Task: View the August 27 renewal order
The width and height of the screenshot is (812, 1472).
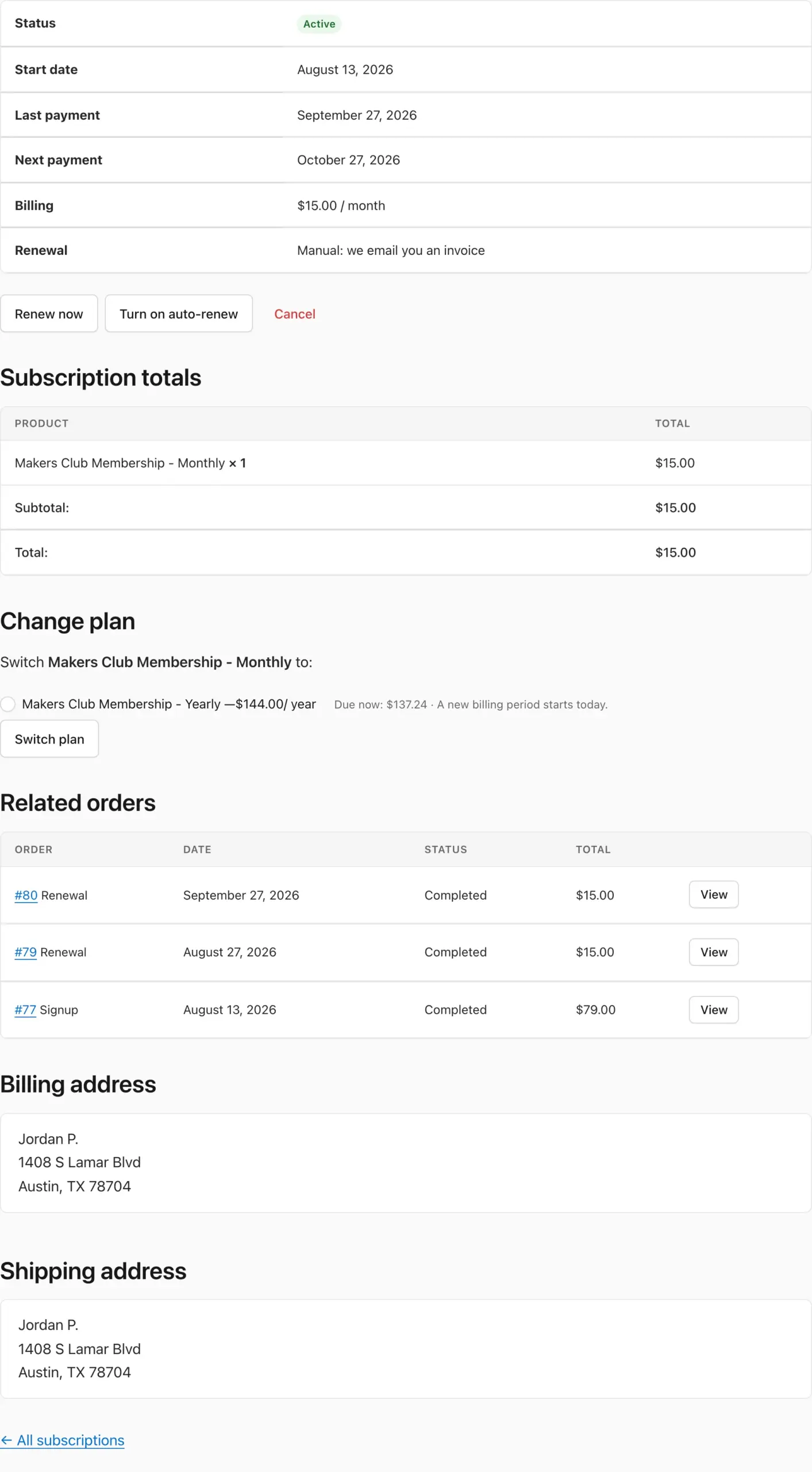Action: click(714, 952)
